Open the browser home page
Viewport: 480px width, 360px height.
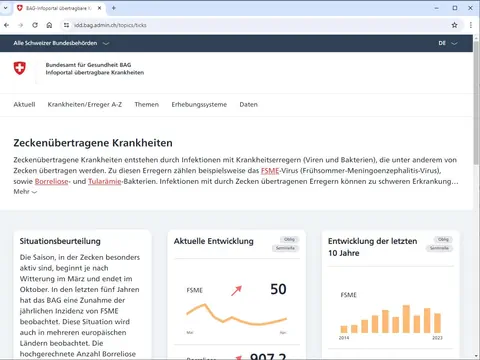tap(49, 25)
